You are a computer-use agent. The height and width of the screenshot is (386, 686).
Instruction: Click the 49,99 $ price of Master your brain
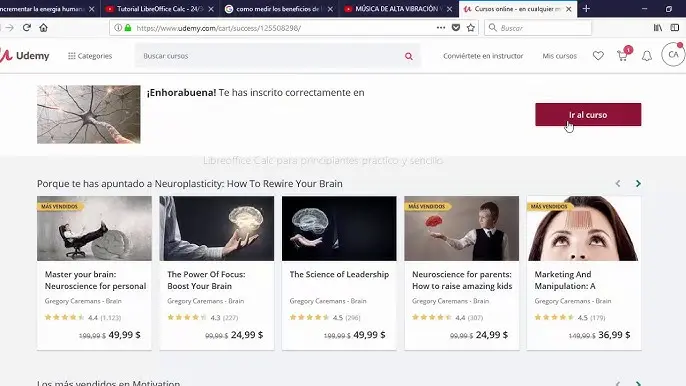[125, 335]
